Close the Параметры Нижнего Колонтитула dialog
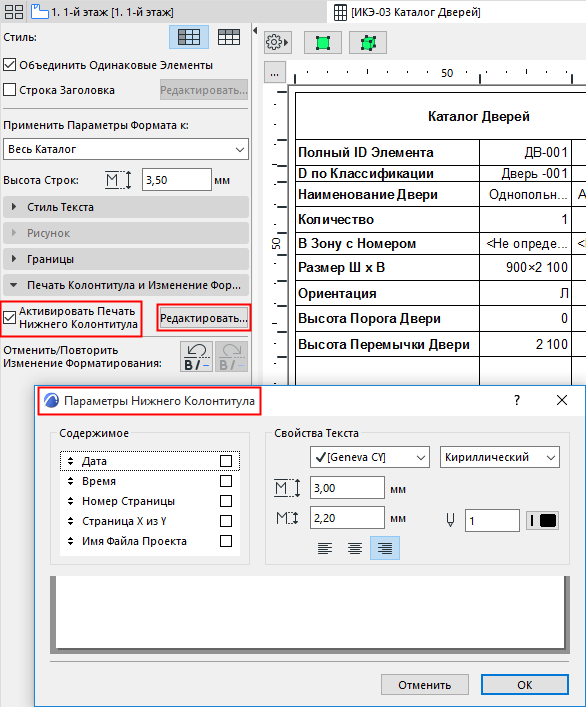This screenshot has width=586, height=707. 562,400
